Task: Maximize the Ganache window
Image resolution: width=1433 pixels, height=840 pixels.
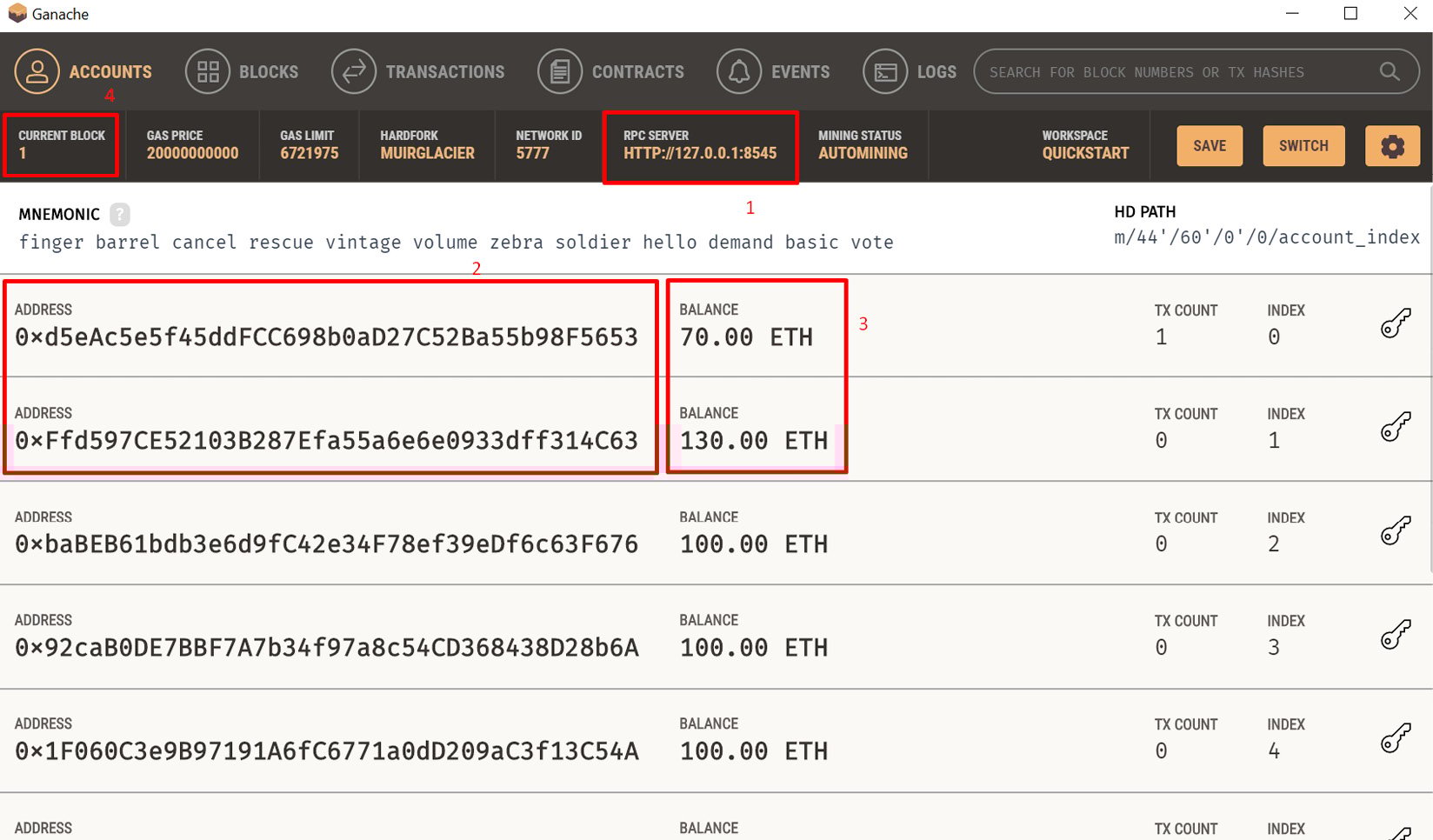Action: [x=1350, y=14]
